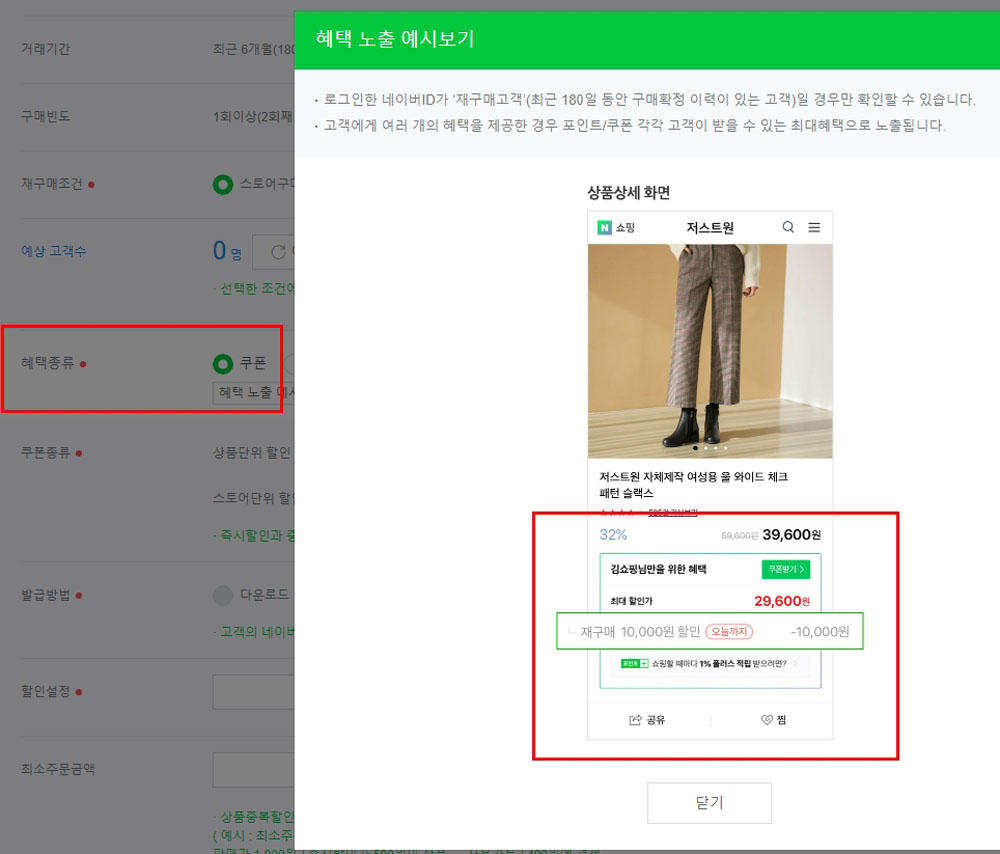Click the 재구매 10,000원 할인 row
Image resolution: width=1000 pixels, height=854 pixels.
tap(710, 631)
